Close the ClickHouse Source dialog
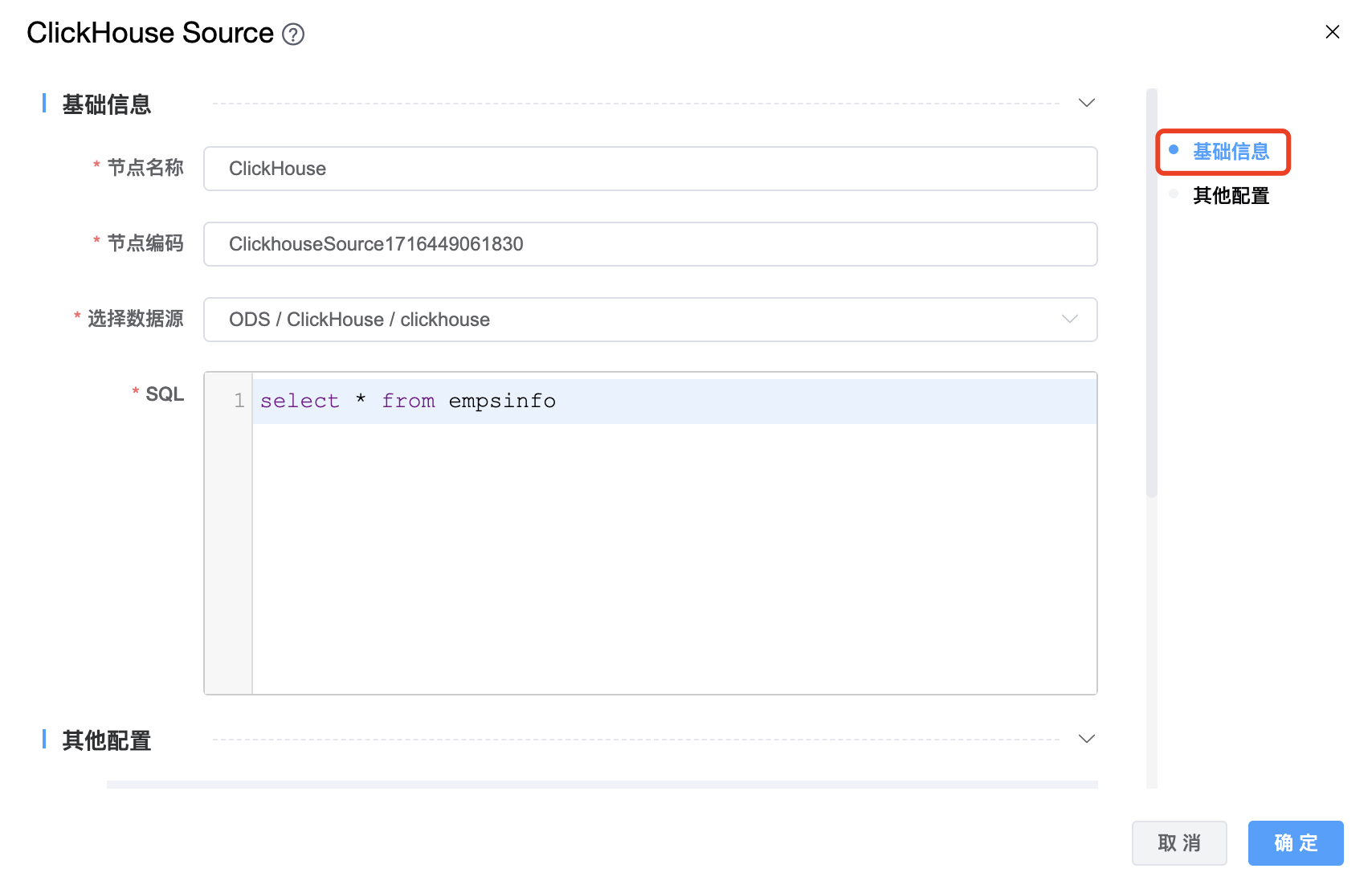This screenshot has width=1372, height=893. (x=1332, y=32)
